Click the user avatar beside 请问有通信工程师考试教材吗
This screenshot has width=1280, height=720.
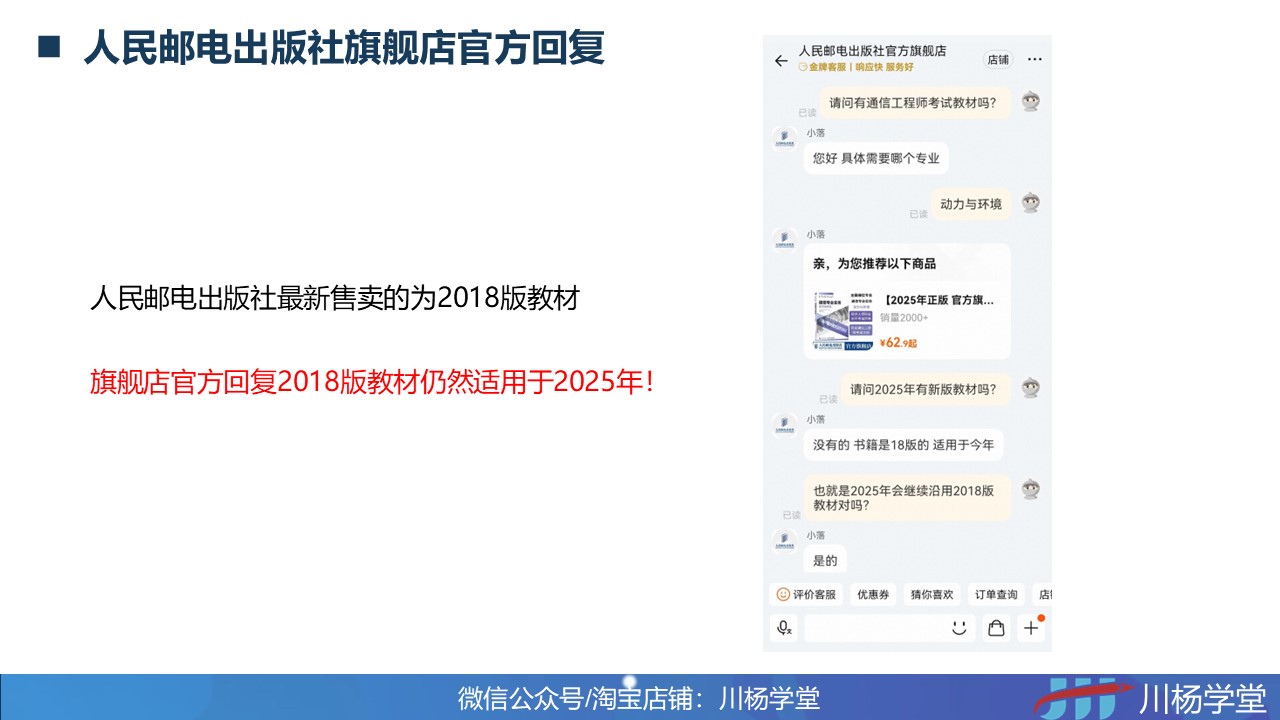pos(1031,101)
